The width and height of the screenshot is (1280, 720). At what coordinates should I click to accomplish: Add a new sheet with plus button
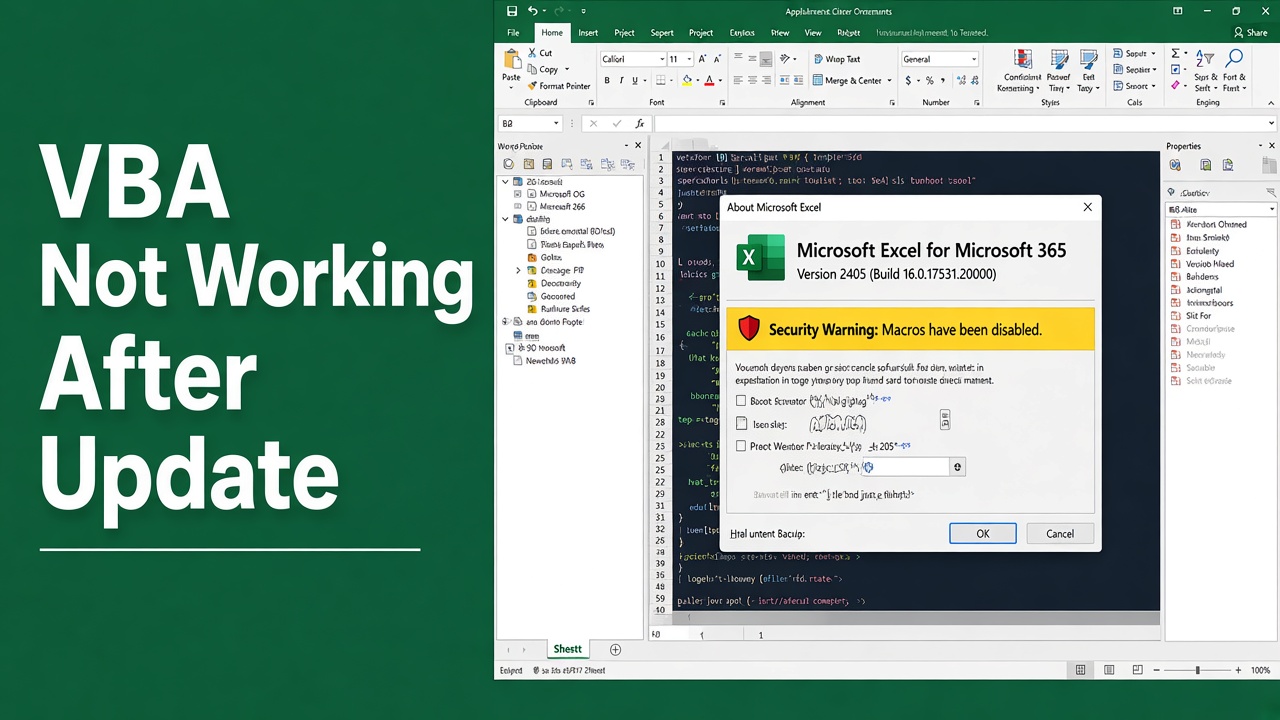pyautogui.click(x=615, y=650)
